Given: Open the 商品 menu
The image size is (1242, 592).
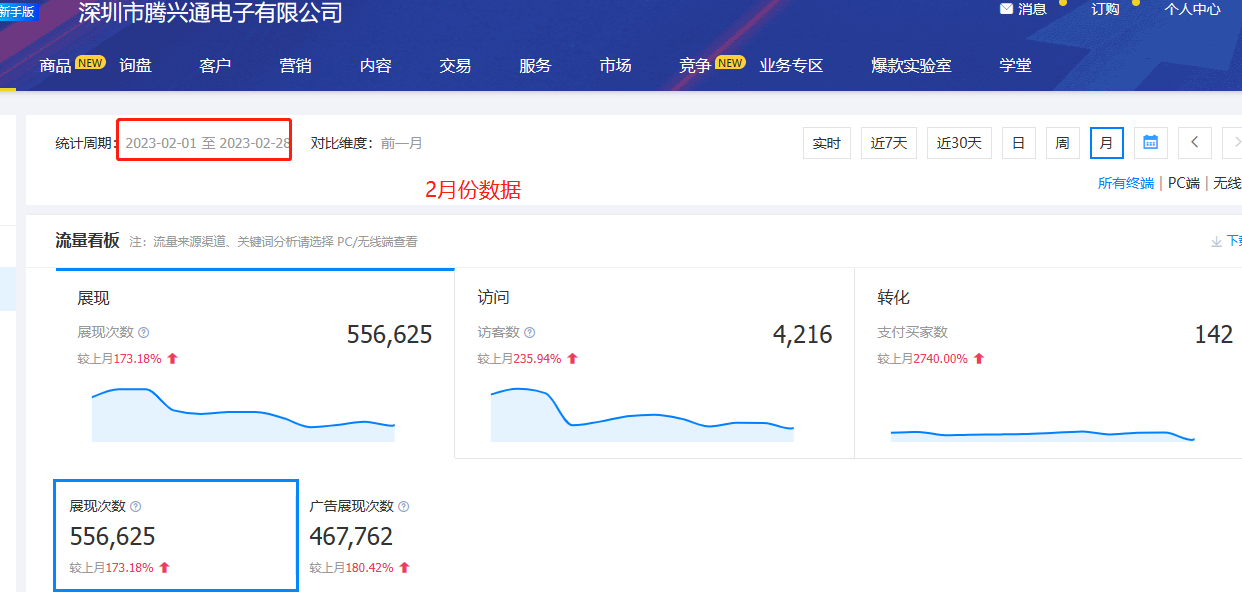Looking at the screenshot, I should tap(56, 66).
